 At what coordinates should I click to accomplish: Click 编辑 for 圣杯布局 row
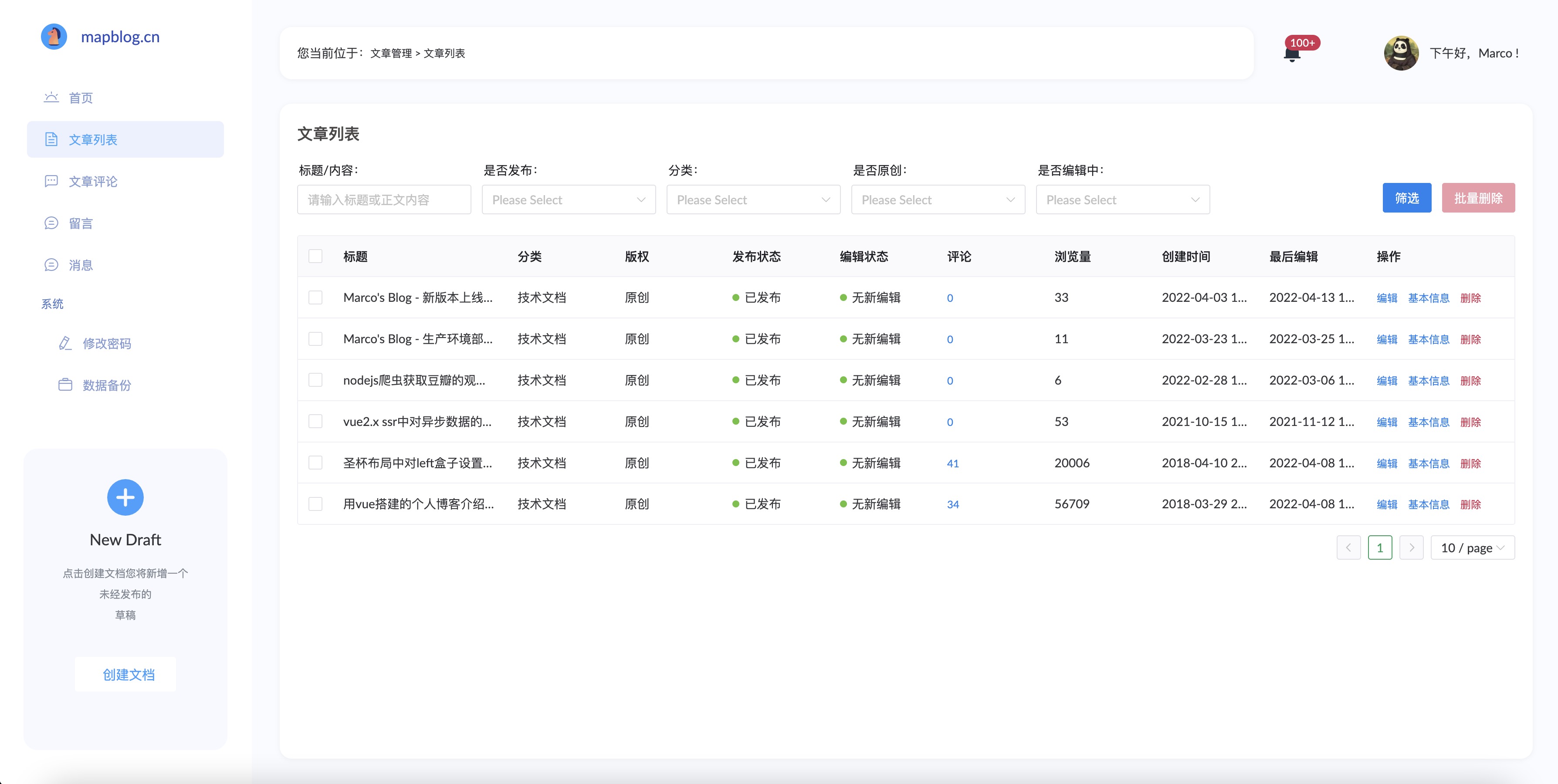point(1387,463)
